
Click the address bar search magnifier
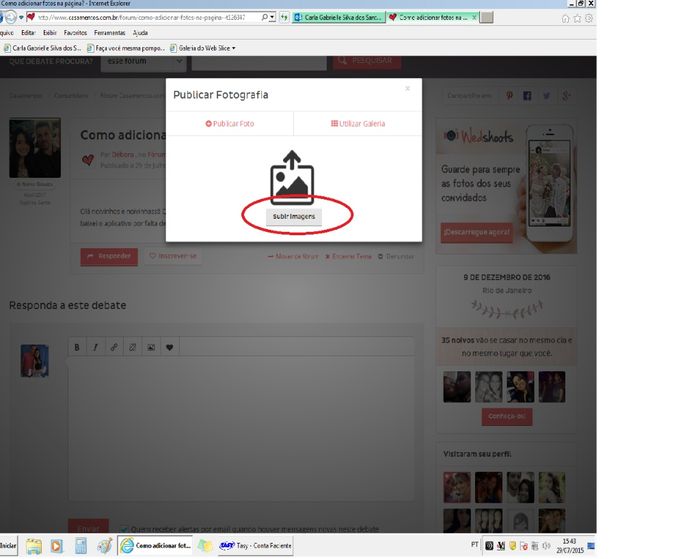(x=264, y=17)
